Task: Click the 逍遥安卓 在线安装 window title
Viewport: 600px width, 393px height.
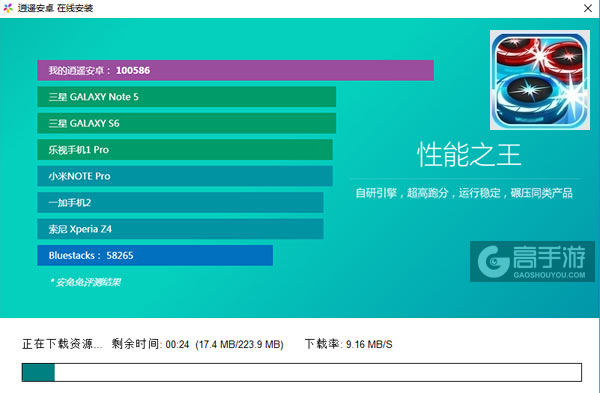Action: pyautogui.click(x=55, y=8)
